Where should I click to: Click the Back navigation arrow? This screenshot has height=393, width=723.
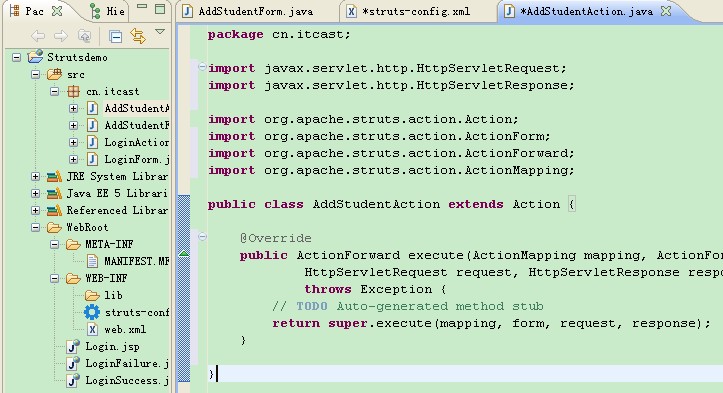pos(38,36)
